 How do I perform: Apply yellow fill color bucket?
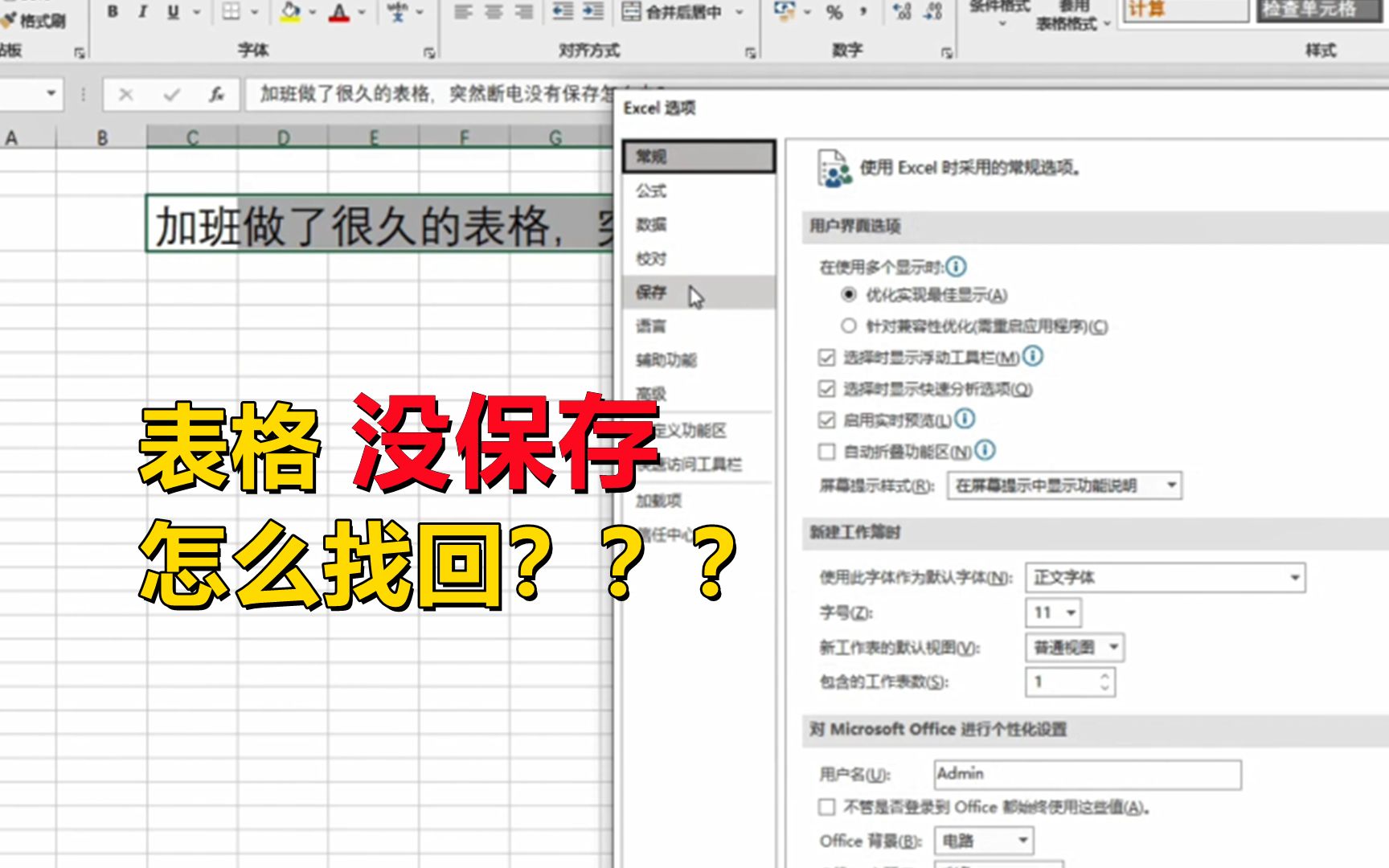290,12
